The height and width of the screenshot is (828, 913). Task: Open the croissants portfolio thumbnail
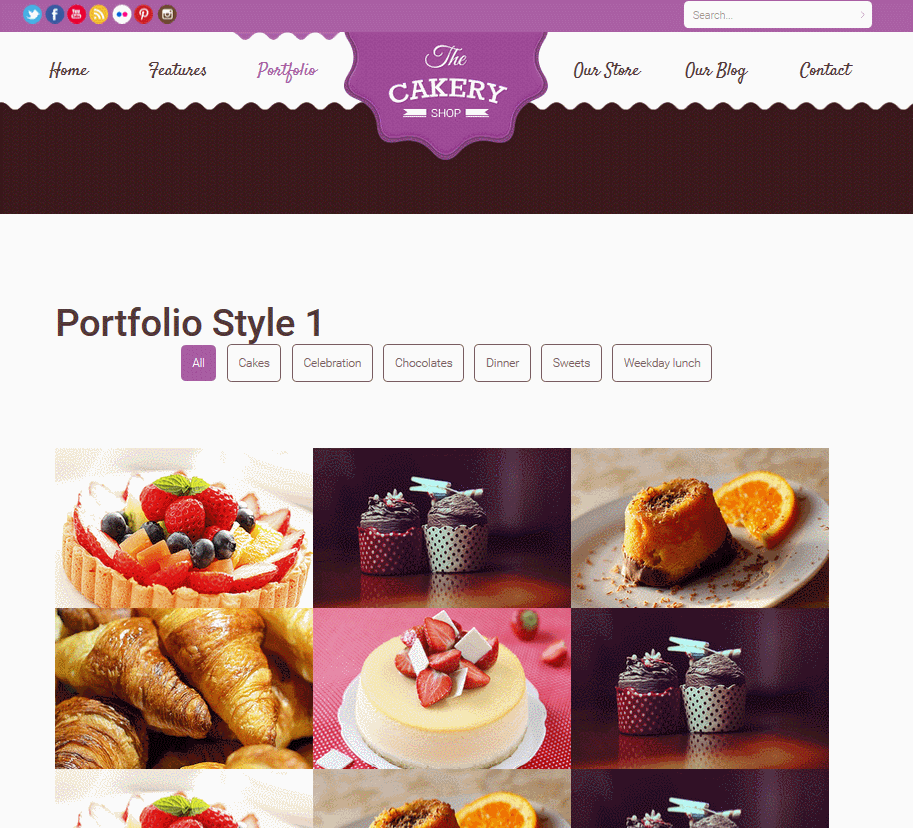[184, 689]
